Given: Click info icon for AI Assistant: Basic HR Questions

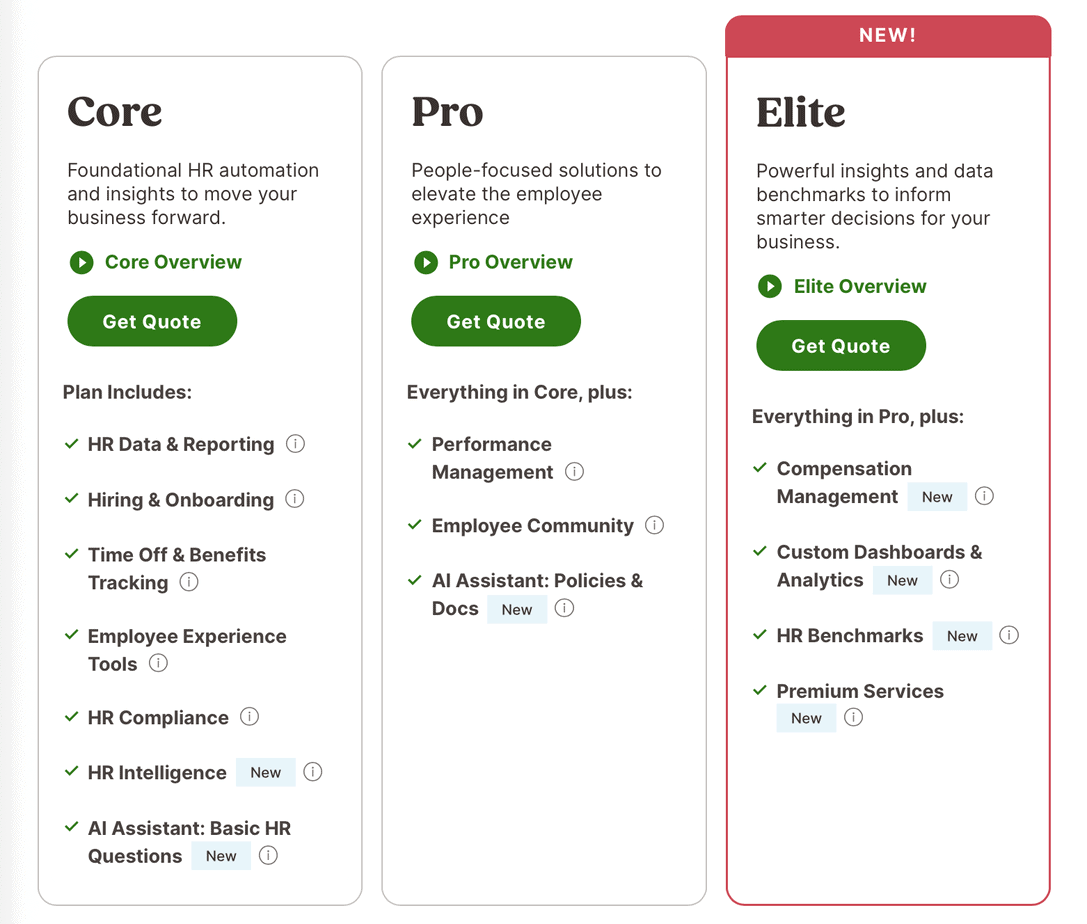Looking at the screenshot, I should pos(268,855).
